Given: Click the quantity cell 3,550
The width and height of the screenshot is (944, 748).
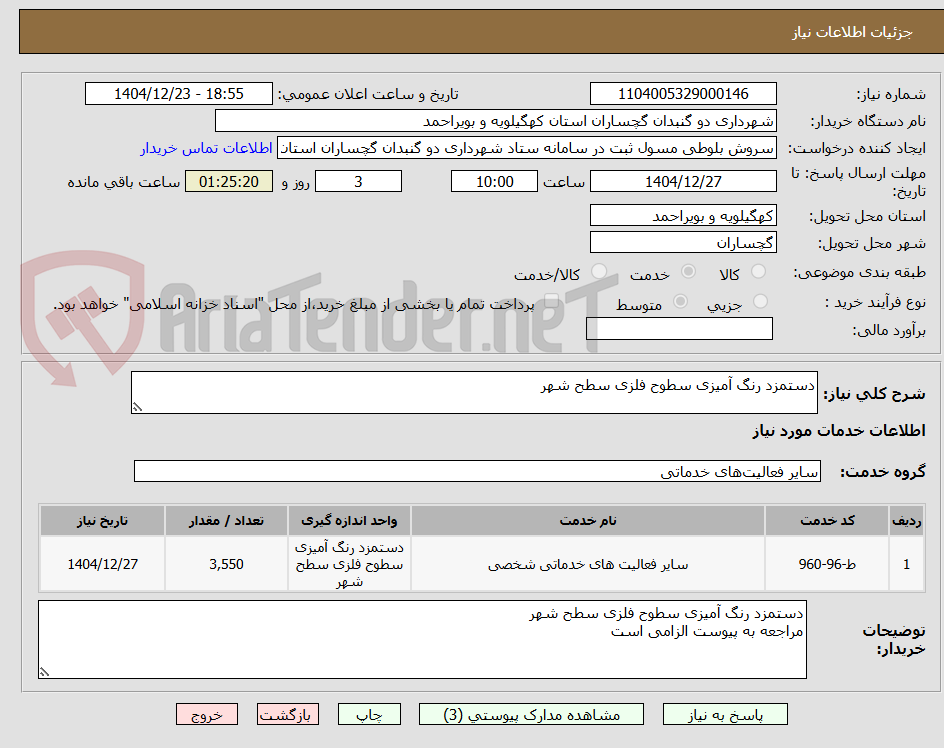Looking at the screenshot, I should point(226,564).
